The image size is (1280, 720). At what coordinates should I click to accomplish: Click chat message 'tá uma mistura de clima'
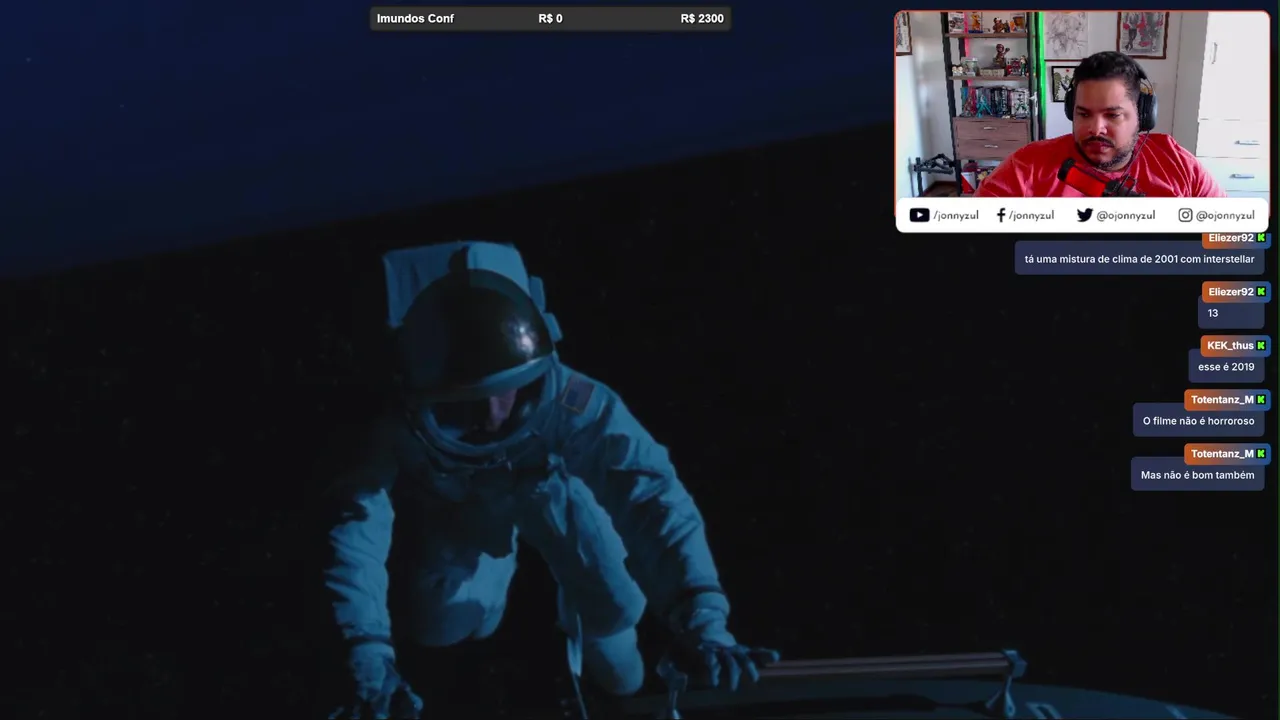pos(1139,259)
